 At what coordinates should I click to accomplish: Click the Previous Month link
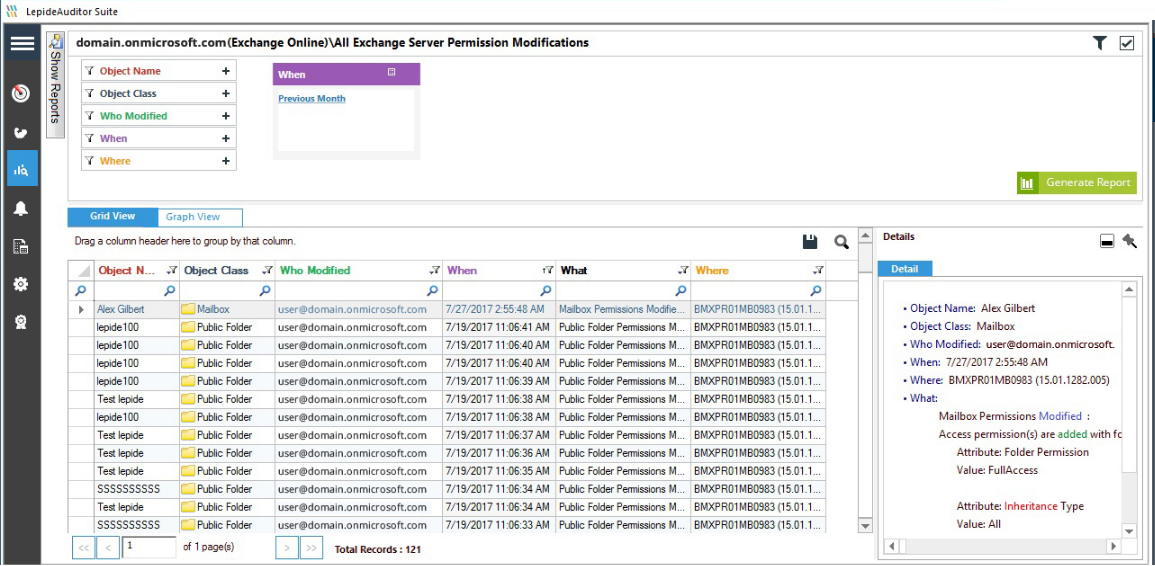312,98
